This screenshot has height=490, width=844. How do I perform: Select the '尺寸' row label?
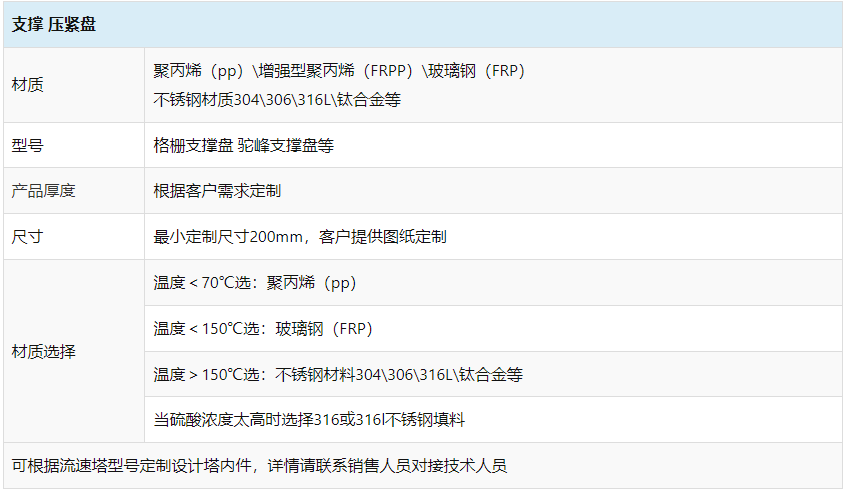click(x=27, y=236)
